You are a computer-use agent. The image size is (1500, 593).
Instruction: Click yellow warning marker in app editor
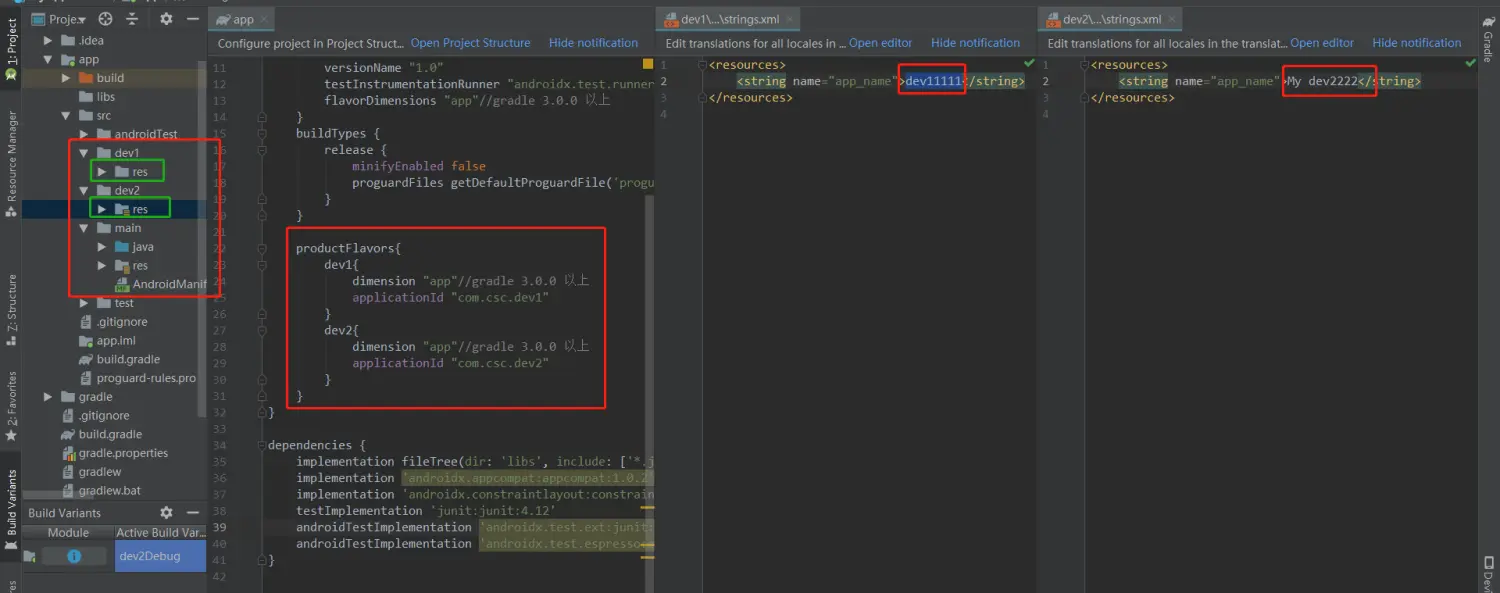(x=647, y=63)
